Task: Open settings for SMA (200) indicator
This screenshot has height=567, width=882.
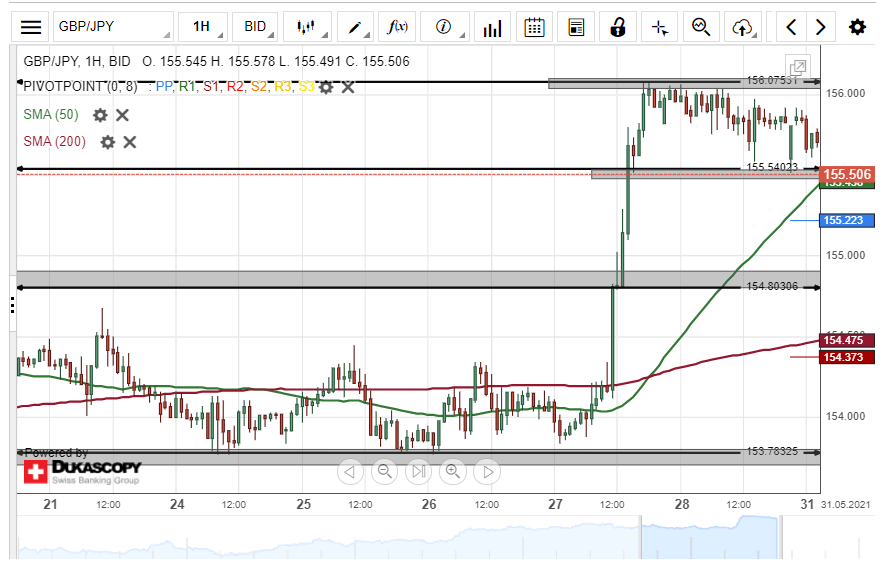Action: [x=107, y=142]
